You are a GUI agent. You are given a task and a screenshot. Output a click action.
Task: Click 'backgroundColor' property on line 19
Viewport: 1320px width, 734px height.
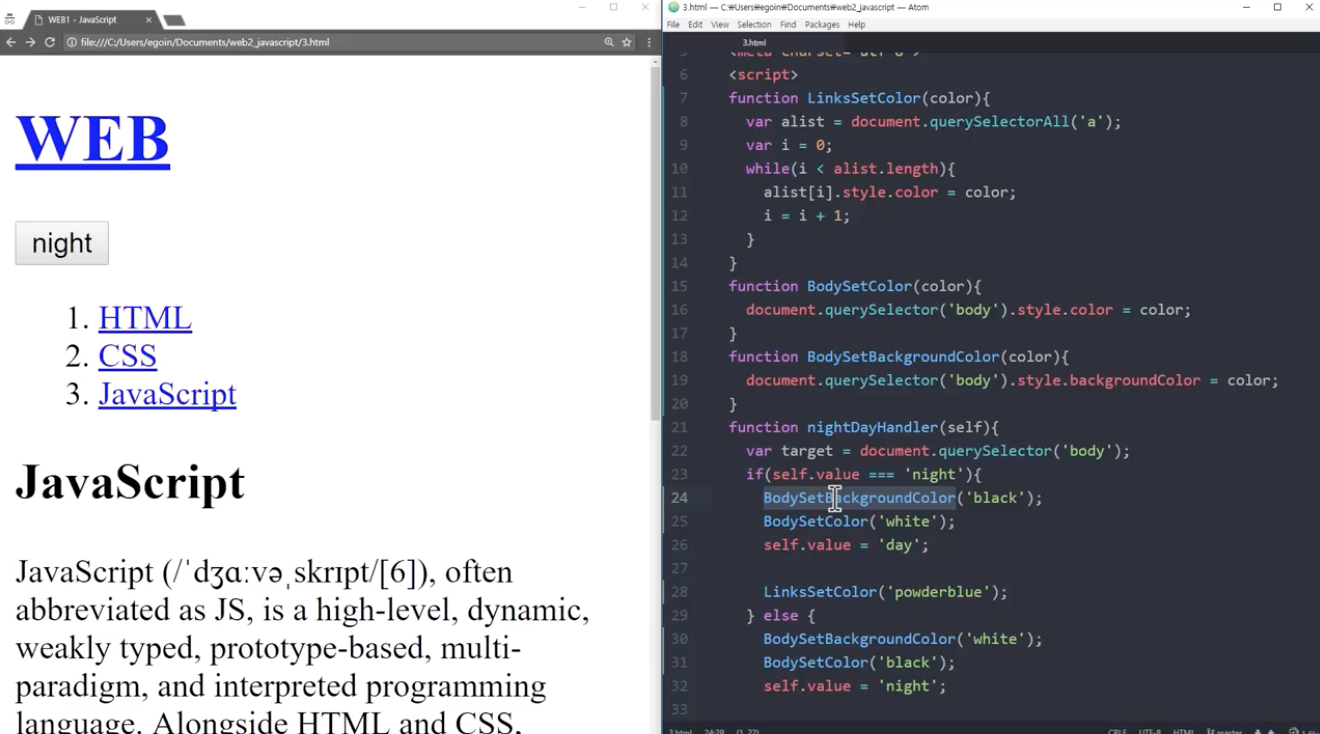(1135, 381)
